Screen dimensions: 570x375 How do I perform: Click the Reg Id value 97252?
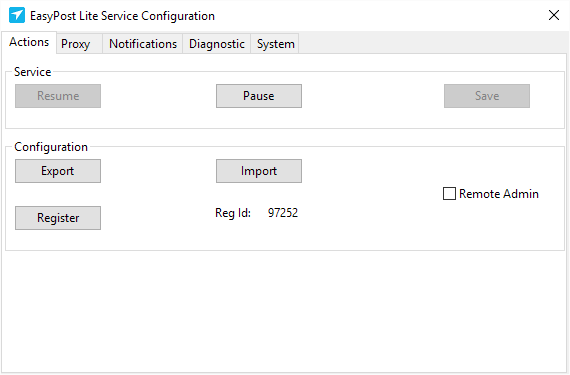(283, 213)
